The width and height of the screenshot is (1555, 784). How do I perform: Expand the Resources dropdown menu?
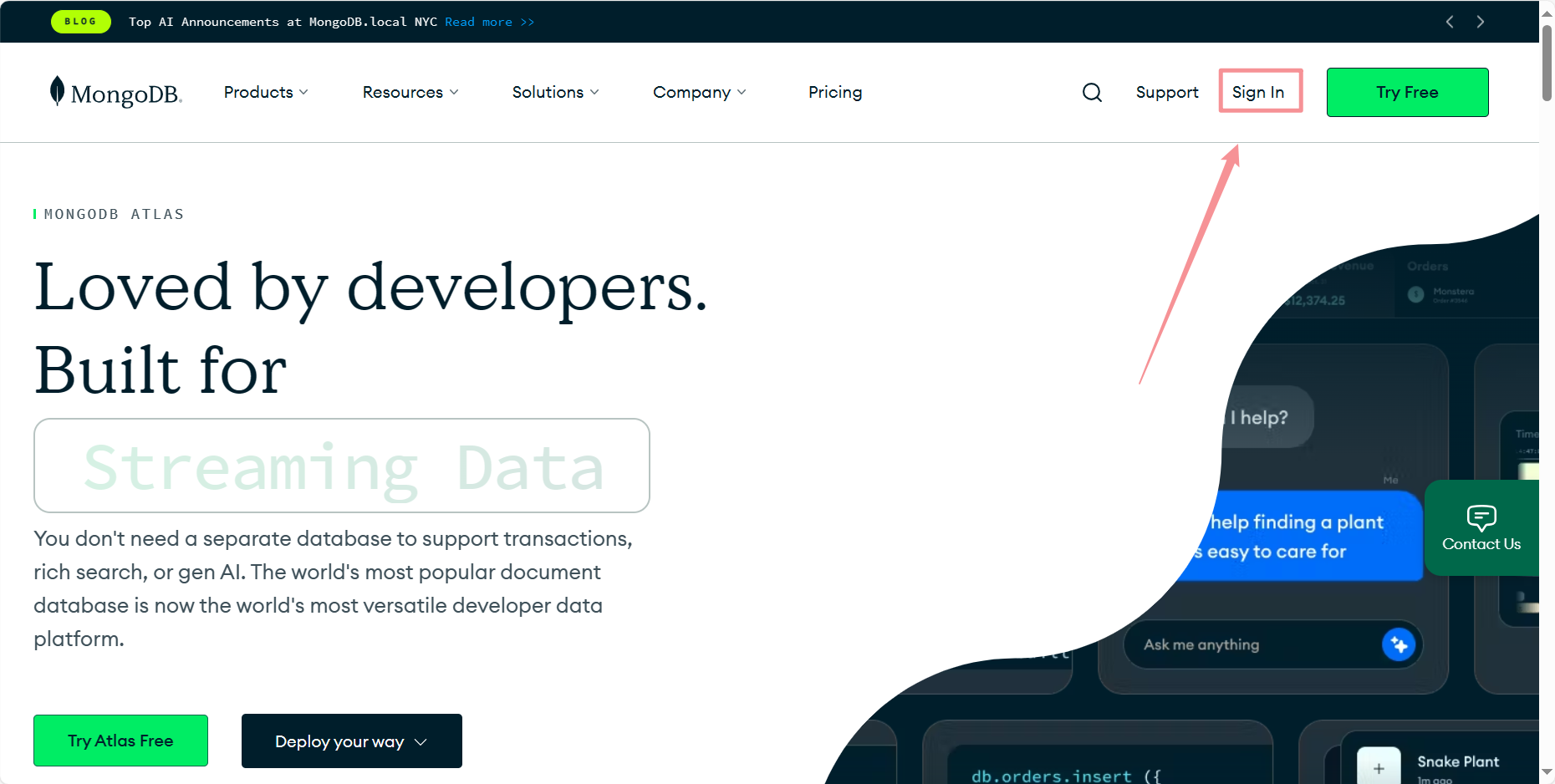[x=410, y=92]
